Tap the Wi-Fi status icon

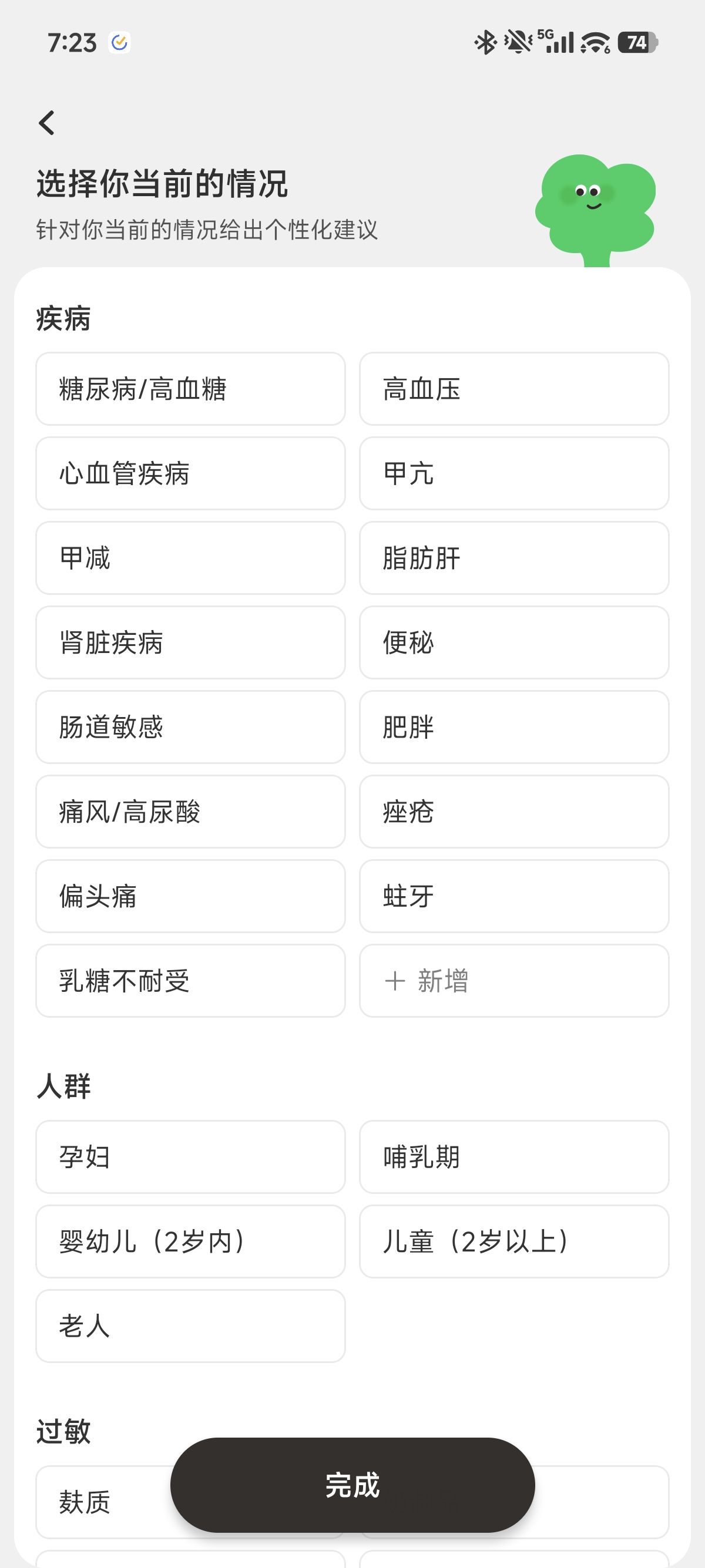(x=595, y=43)
